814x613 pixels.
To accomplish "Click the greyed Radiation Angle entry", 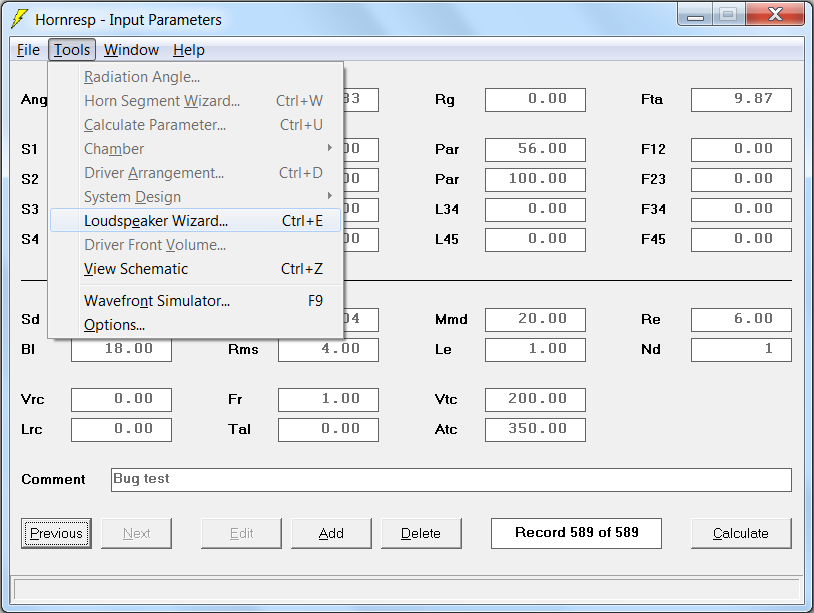I will [x=195, y=77].
